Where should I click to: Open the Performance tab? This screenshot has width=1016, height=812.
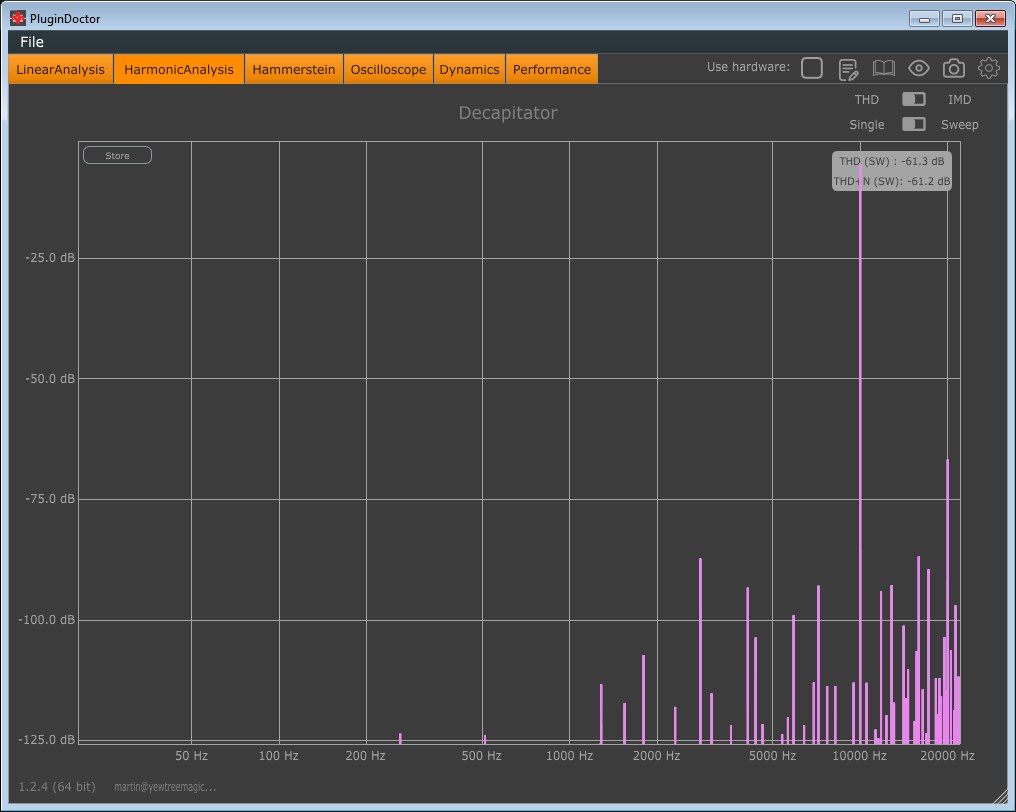[x=552, y=70]
